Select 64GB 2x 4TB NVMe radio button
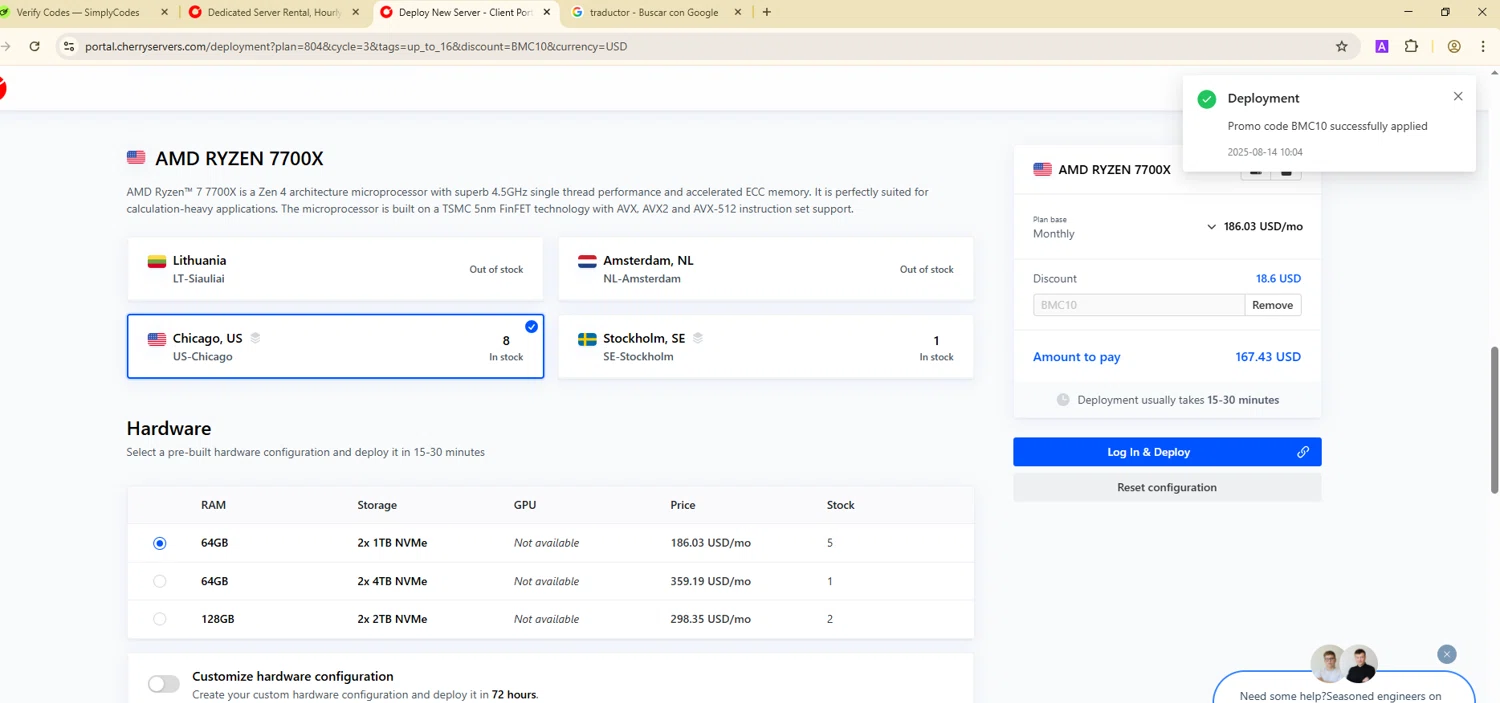 point(160,581)
